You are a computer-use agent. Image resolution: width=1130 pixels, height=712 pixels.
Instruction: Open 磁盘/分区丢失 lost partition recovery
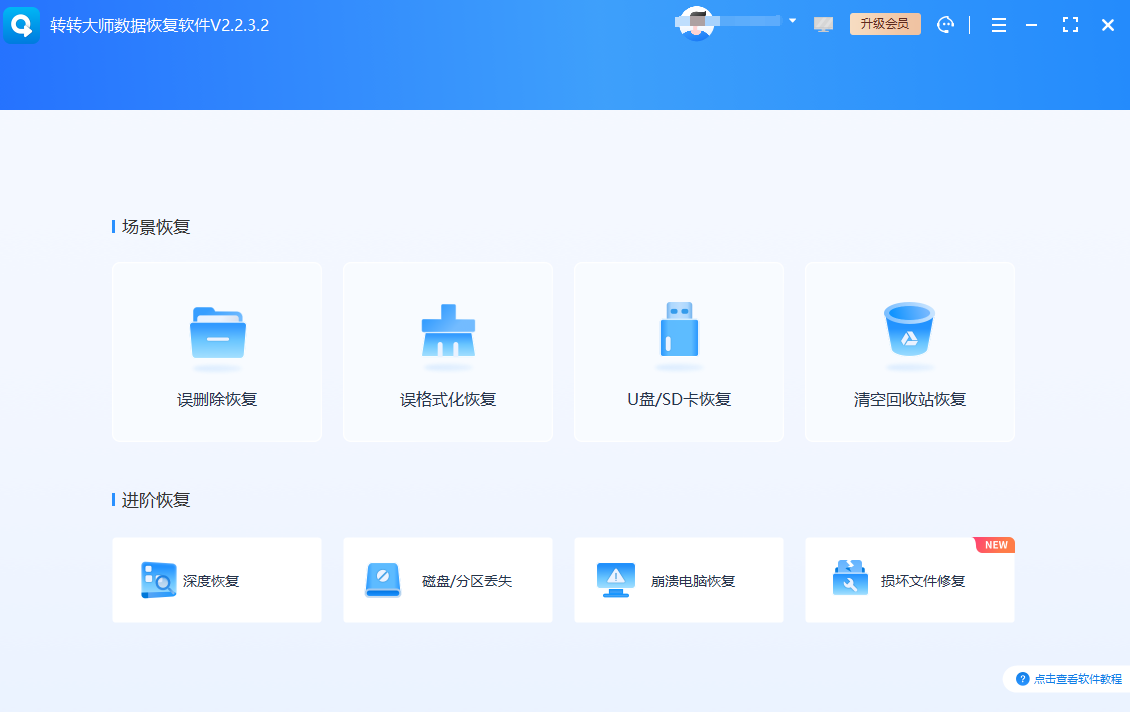pyautogui.click(x=448, y=580)
